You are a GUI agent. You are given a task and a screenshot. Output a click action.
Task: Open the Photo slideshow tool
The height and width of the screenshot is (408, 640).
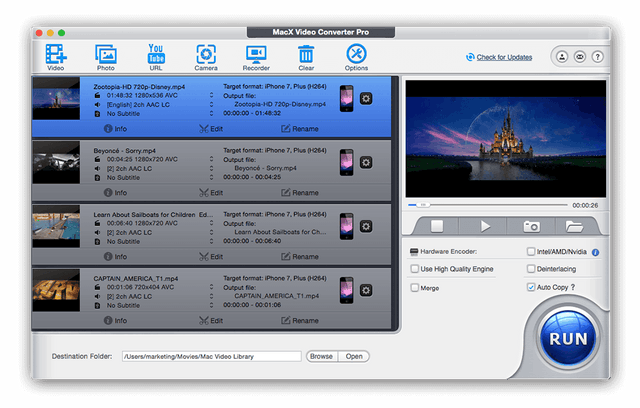(106, 56)
